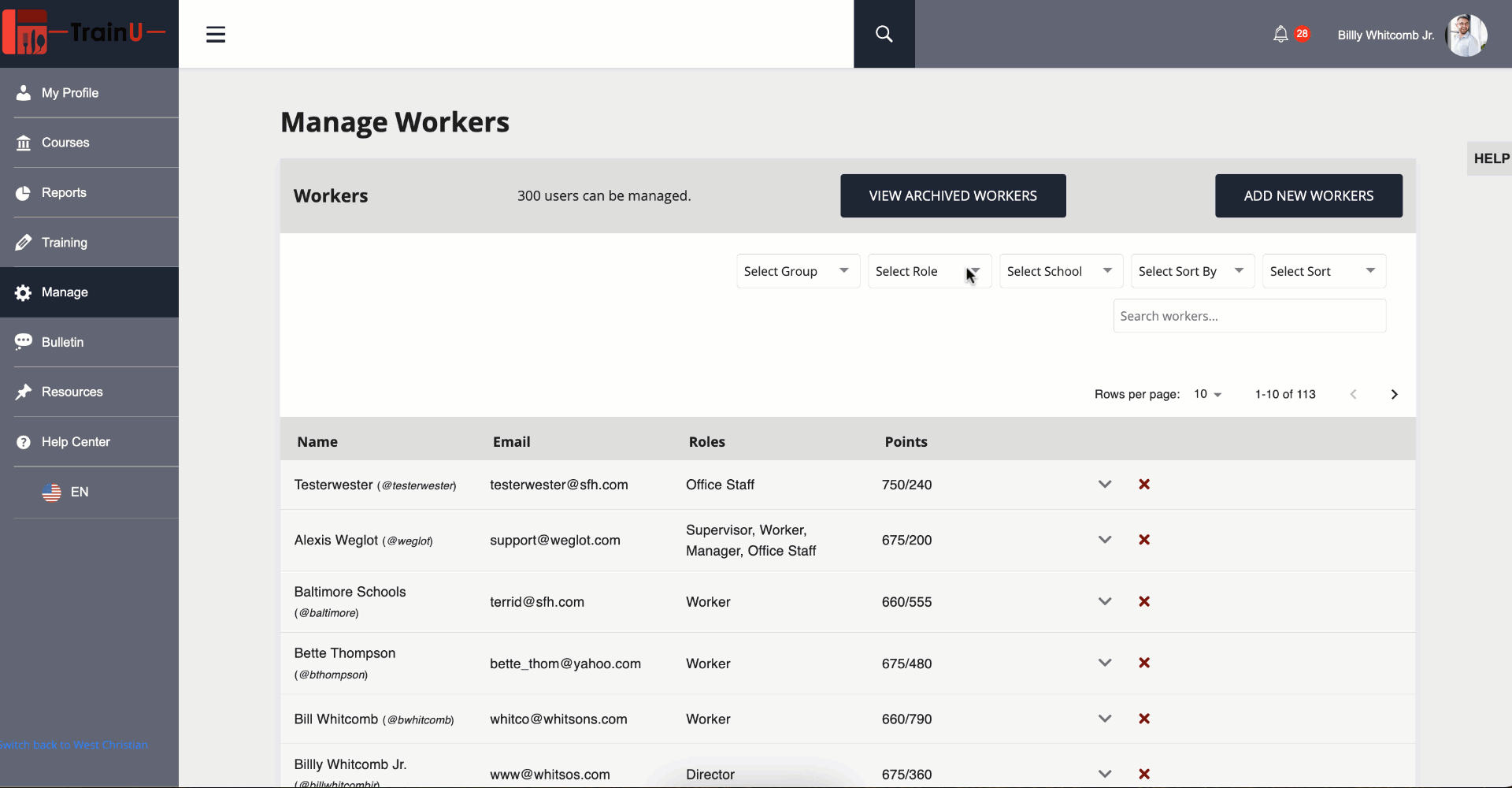Screen dimensions: 1512x788
Task: Change rows per page dropdown
Action: pyautogui.click(x=1207, y=394)
